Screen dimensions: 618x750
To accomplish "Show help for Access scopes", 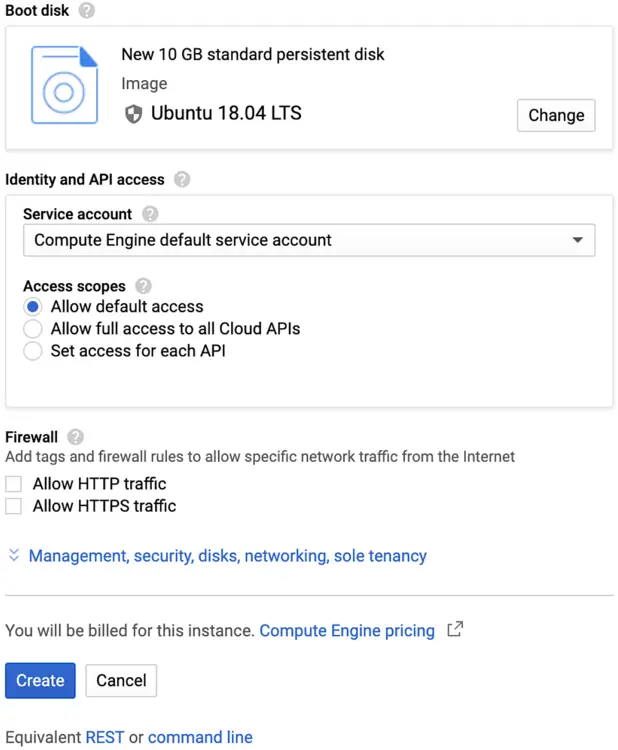I will 143,286.
